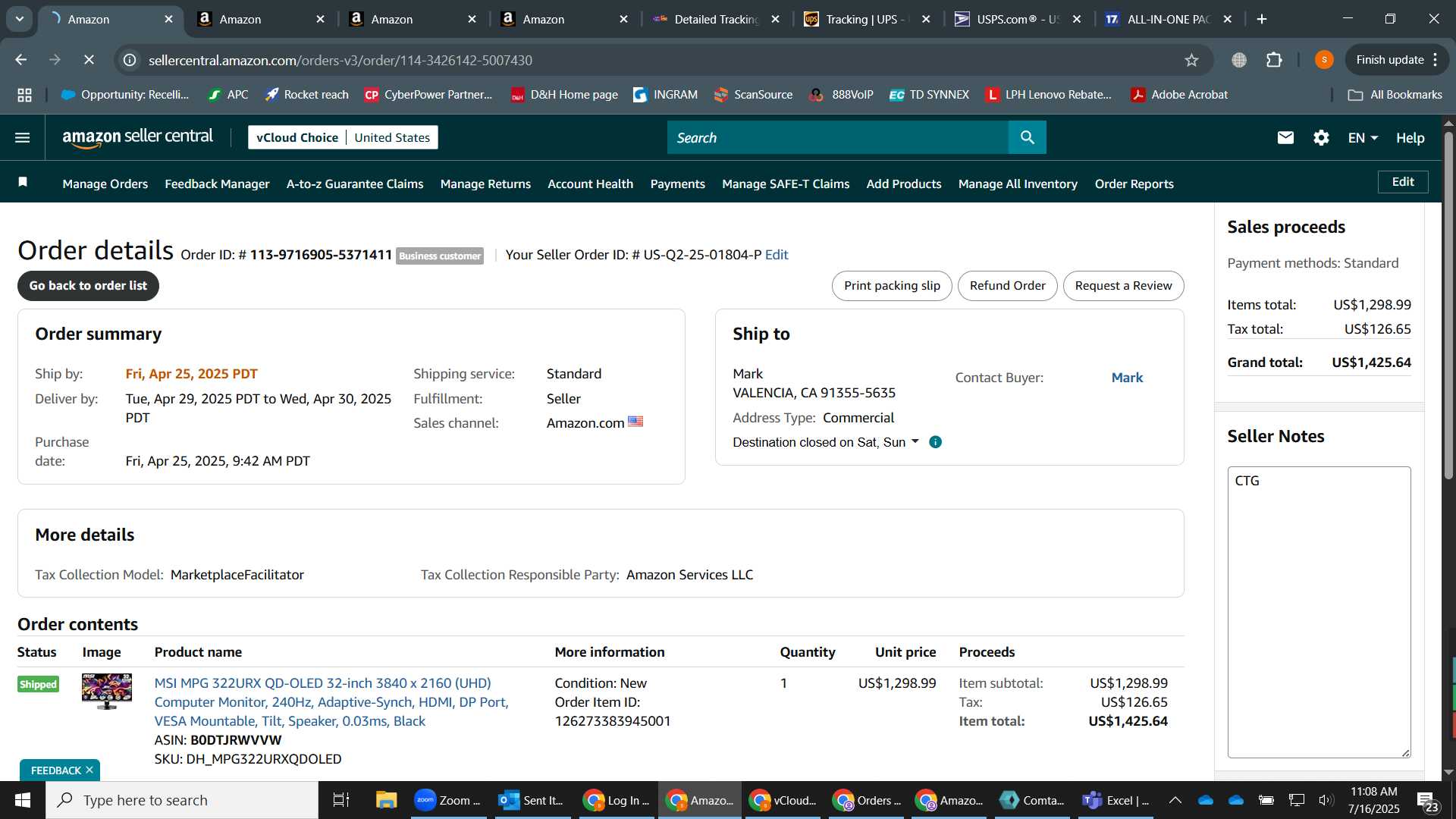Image resolution: width=1456 pixels, height=819 pixels.
Task: Contact buyer Mark link
Action: pos(1127,378)
